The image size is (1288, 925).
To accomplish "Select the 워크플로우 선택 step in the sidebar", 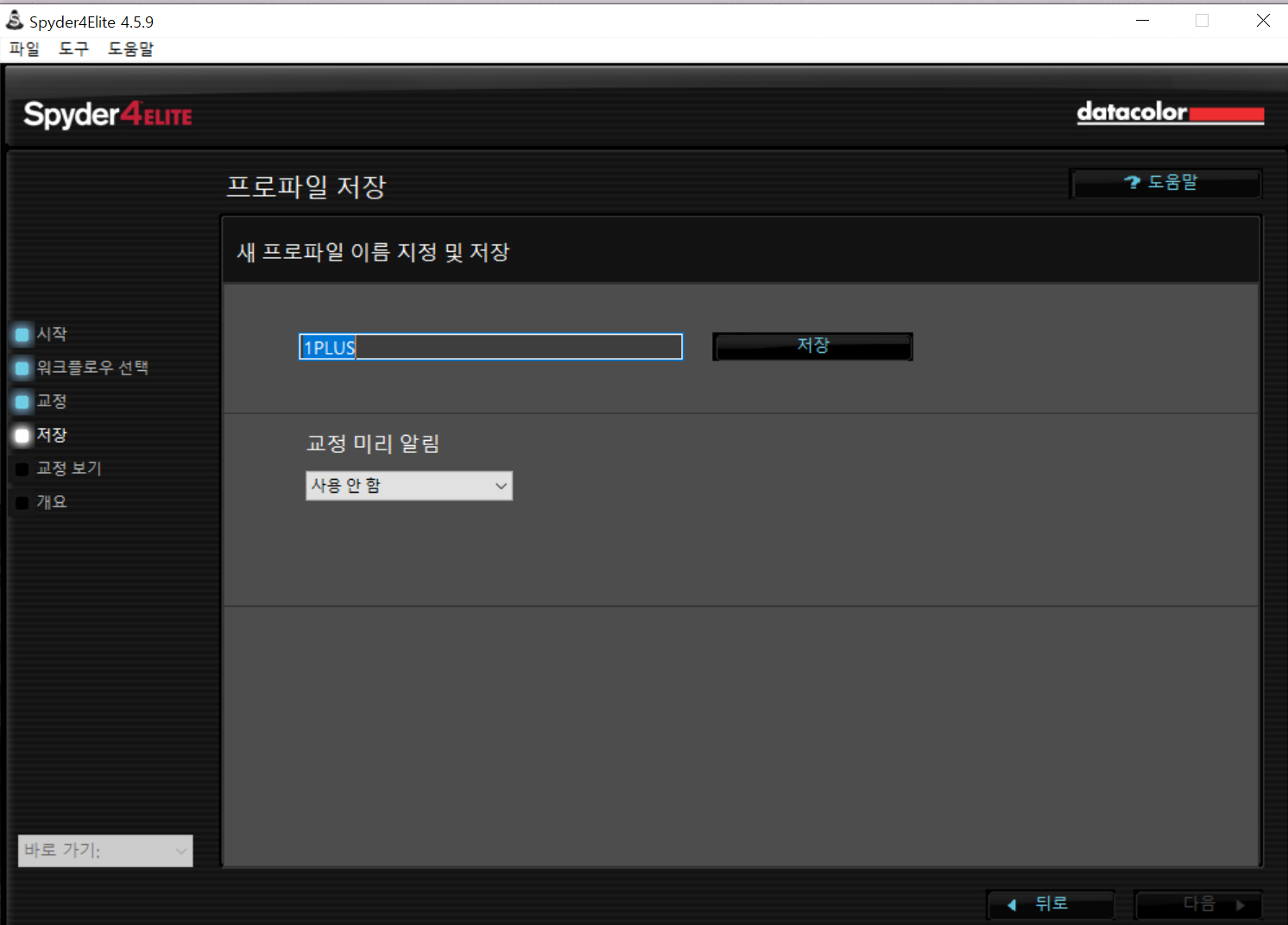I will (92, 368).
